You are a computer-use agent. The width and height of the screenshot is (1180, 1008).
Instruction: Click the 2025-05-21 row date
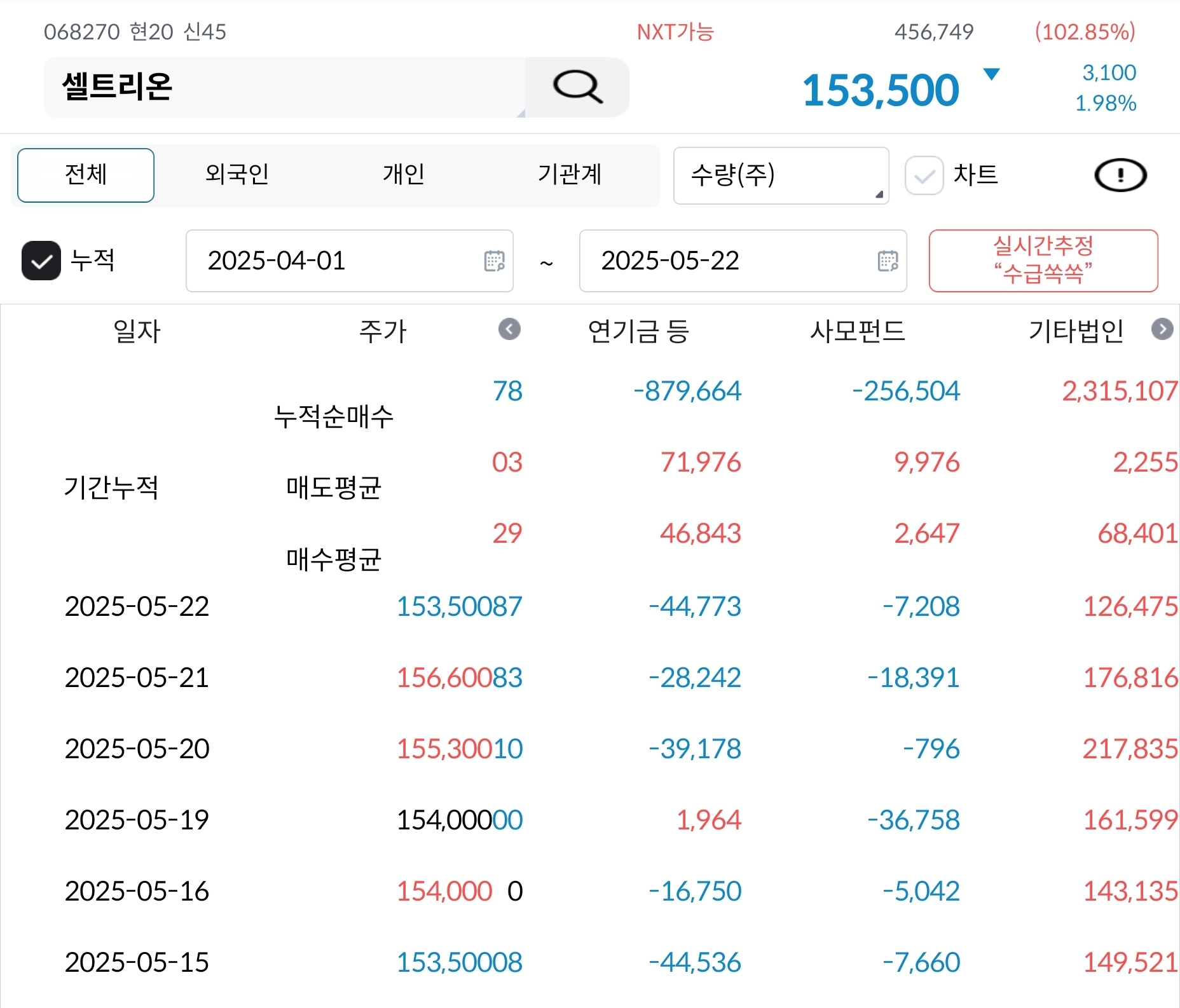pos(137,678)
